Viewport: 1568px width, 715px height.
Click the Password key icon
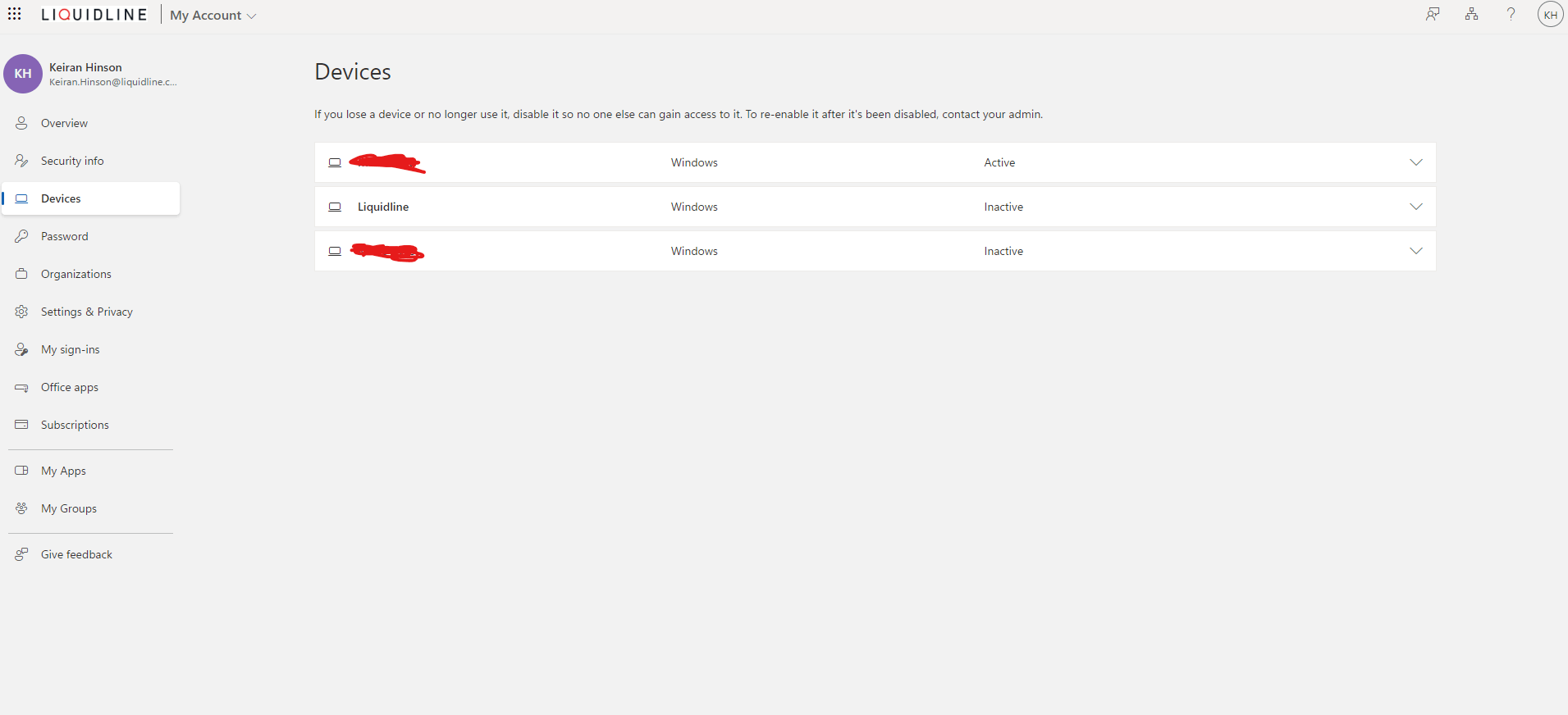click(x=21, y=236)
